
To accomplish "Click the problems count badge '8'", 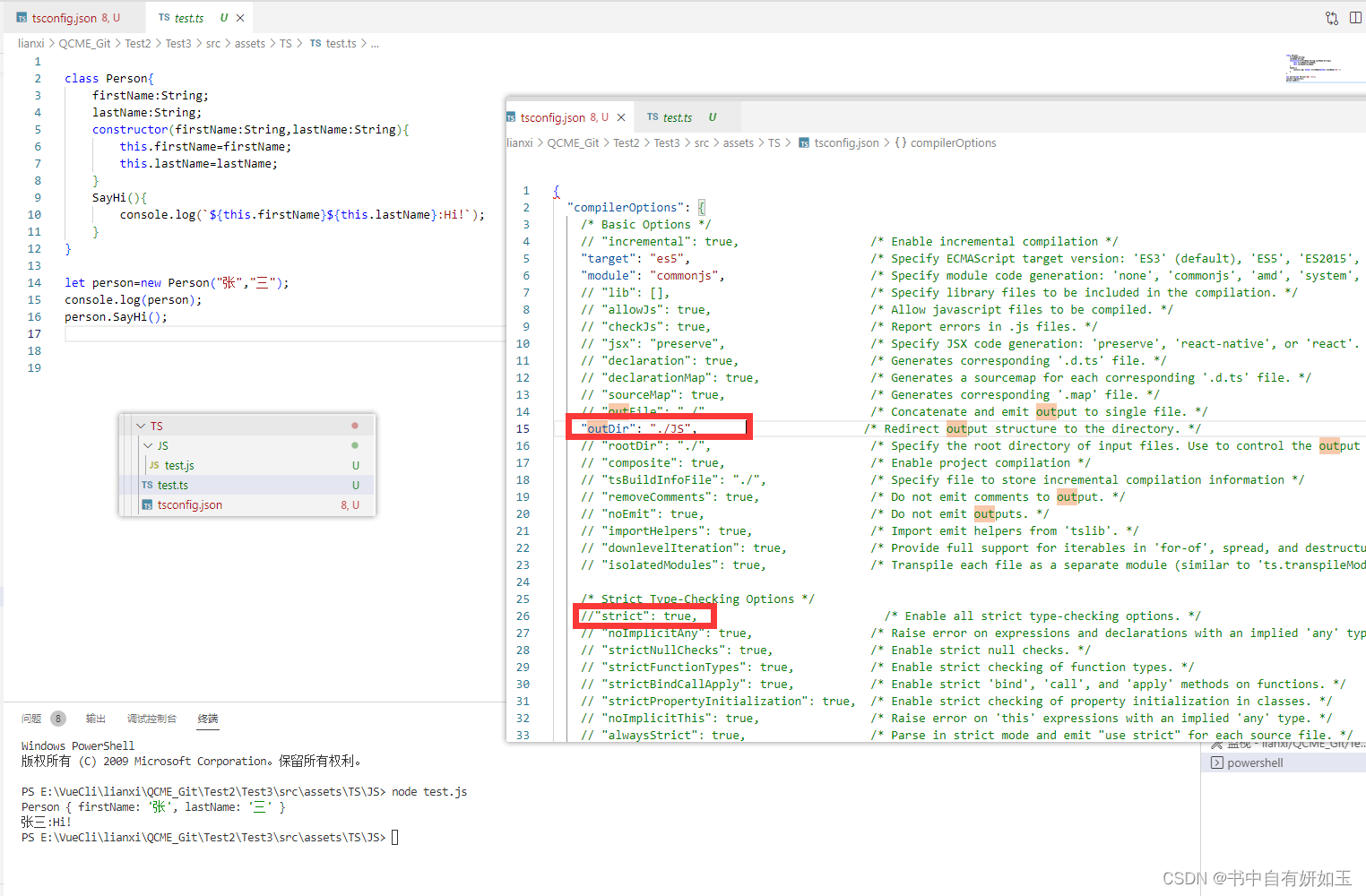I will pos(58,719).
